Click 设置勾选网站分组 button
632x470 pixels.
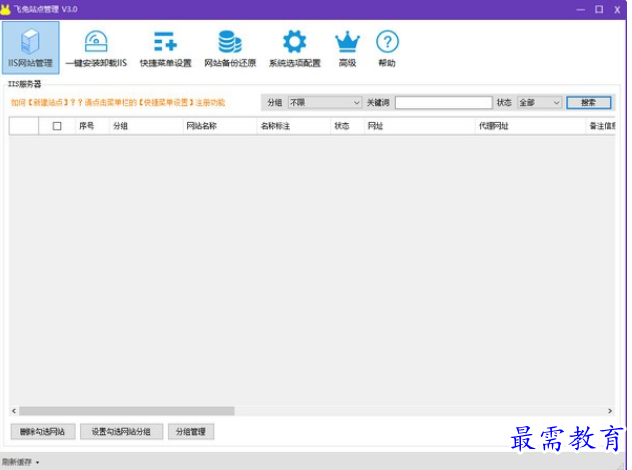(121, 432)
